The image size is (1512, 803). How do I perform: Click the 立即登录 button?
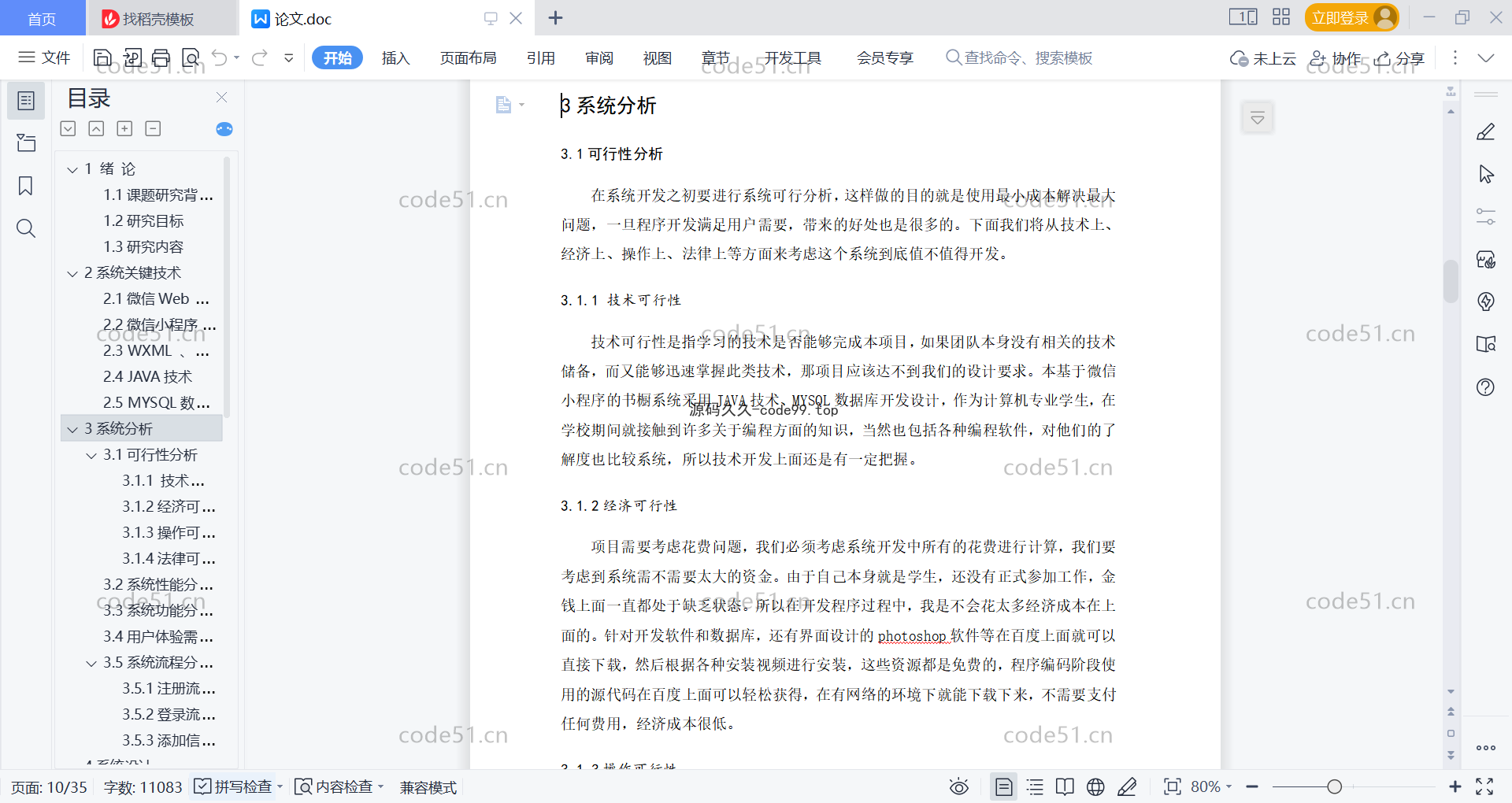tap(1351, 17)
